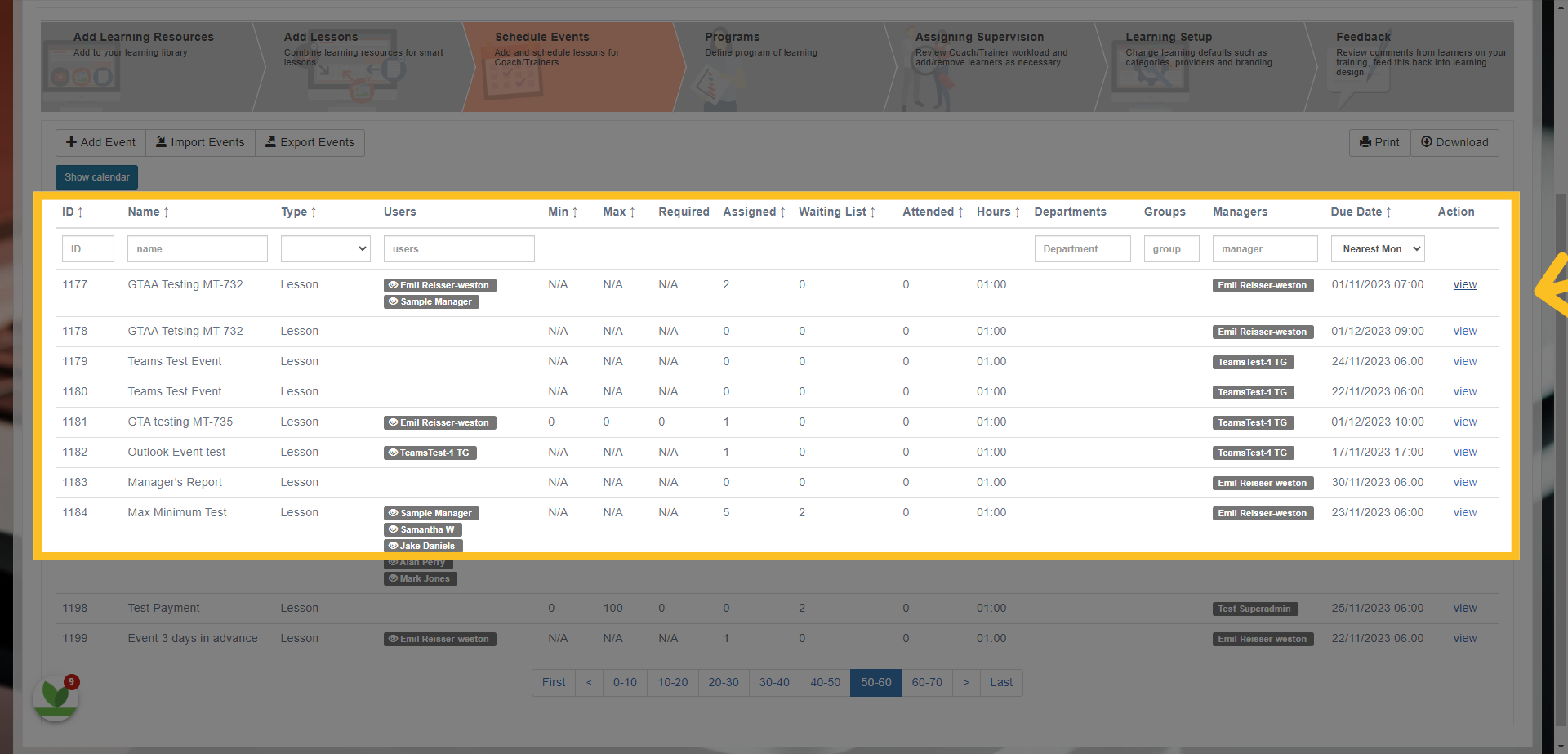
Task: Focus the users filter field
Action: [x=459, y=249]
